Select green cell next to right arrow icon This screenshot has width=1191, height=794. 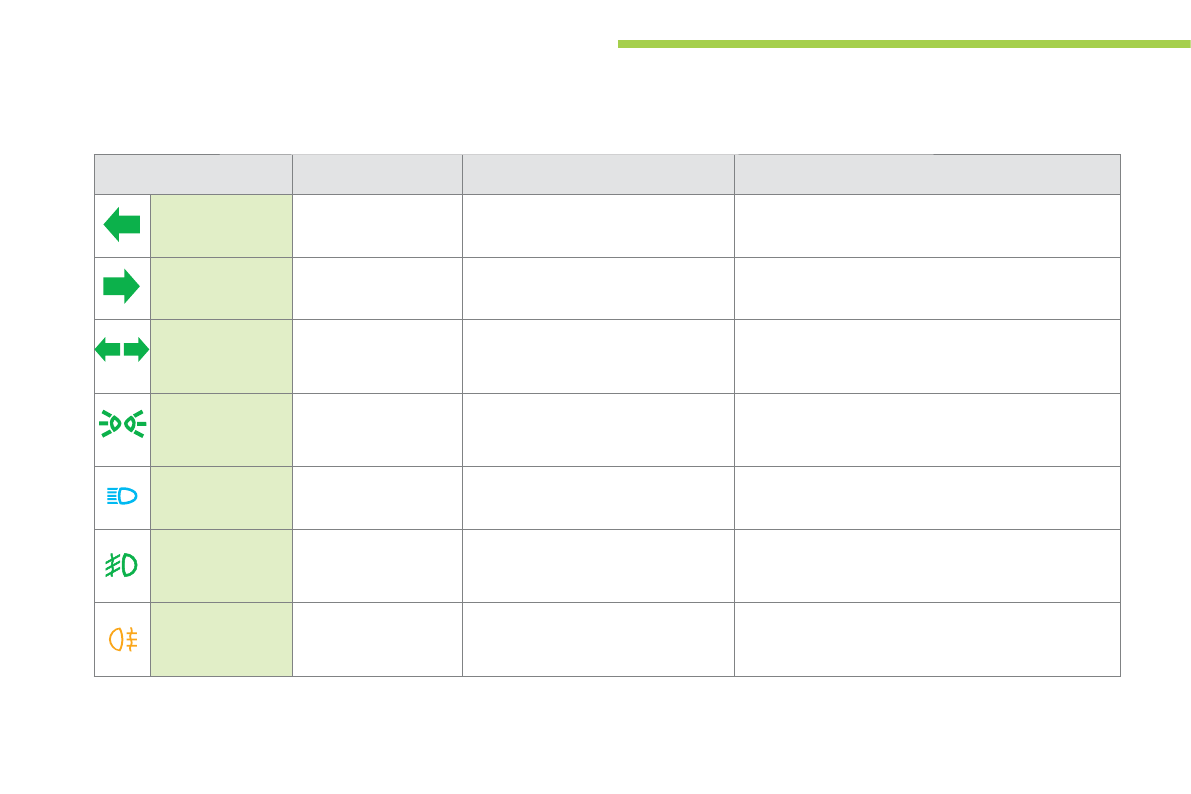[x=221, y=288]
